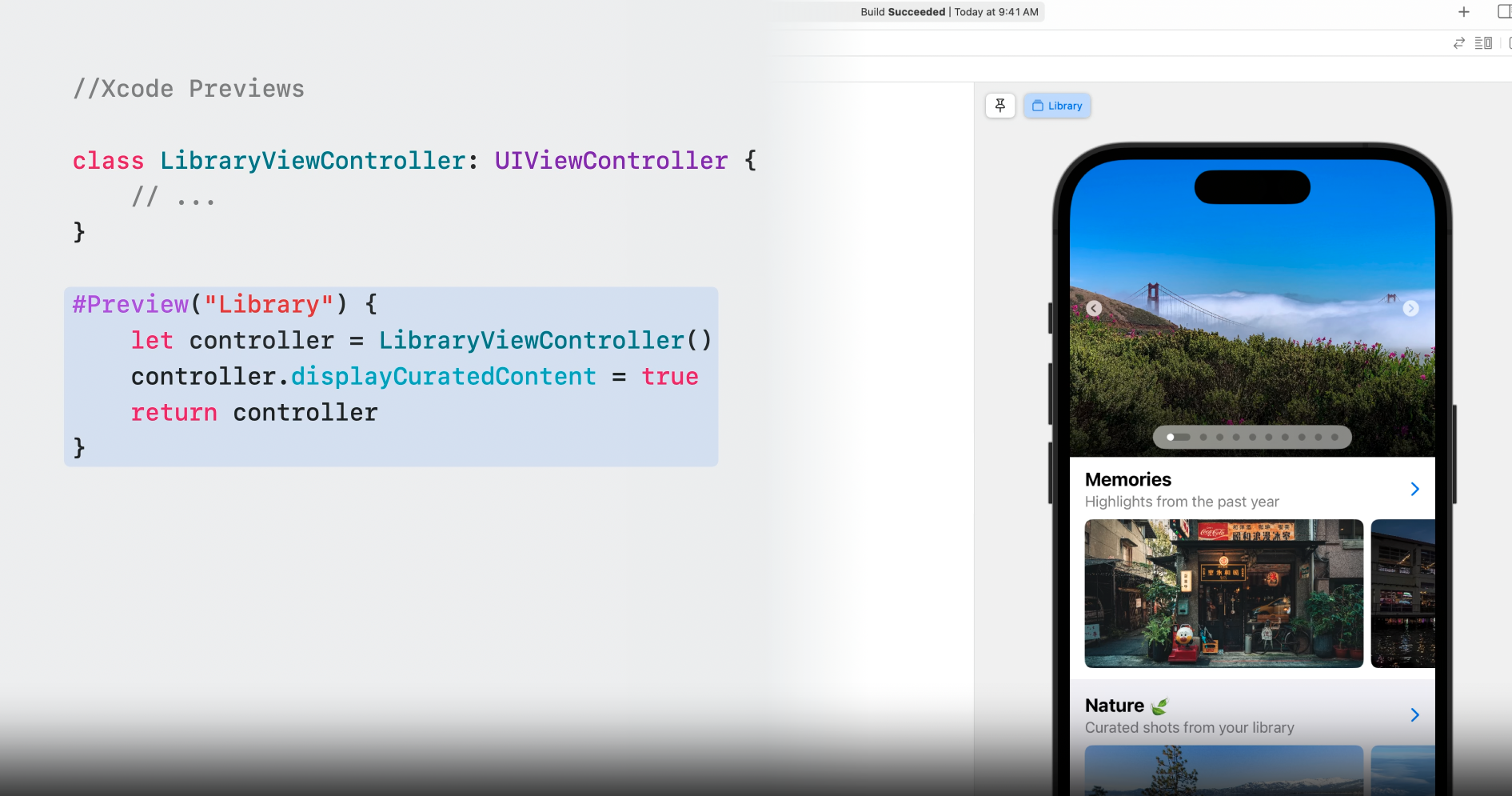Click 'Curated shots from your library' subtitle

tap(1190, 728)
